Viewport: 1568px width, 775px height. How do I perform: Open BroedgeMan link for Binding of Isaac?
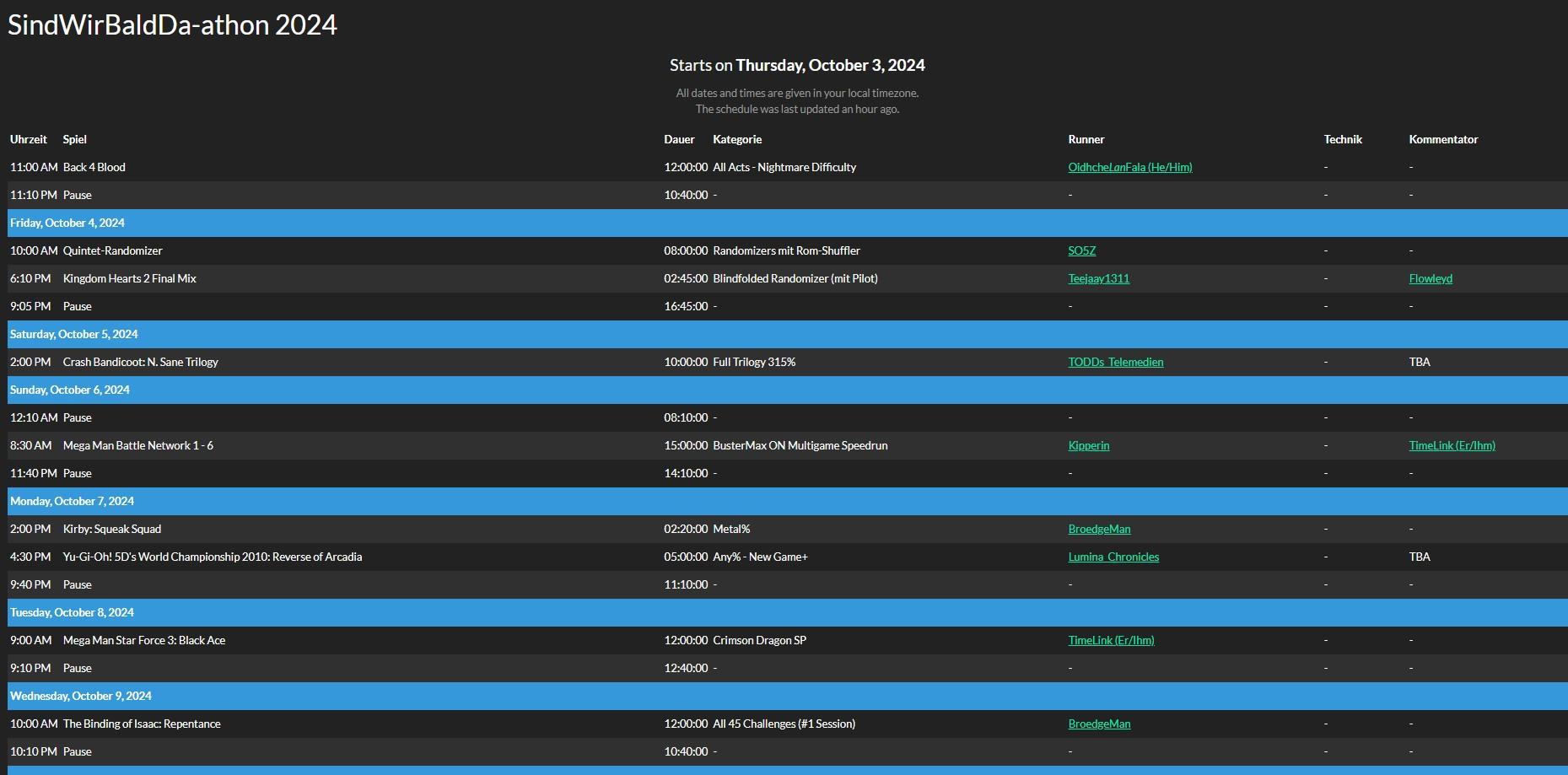1099,724
